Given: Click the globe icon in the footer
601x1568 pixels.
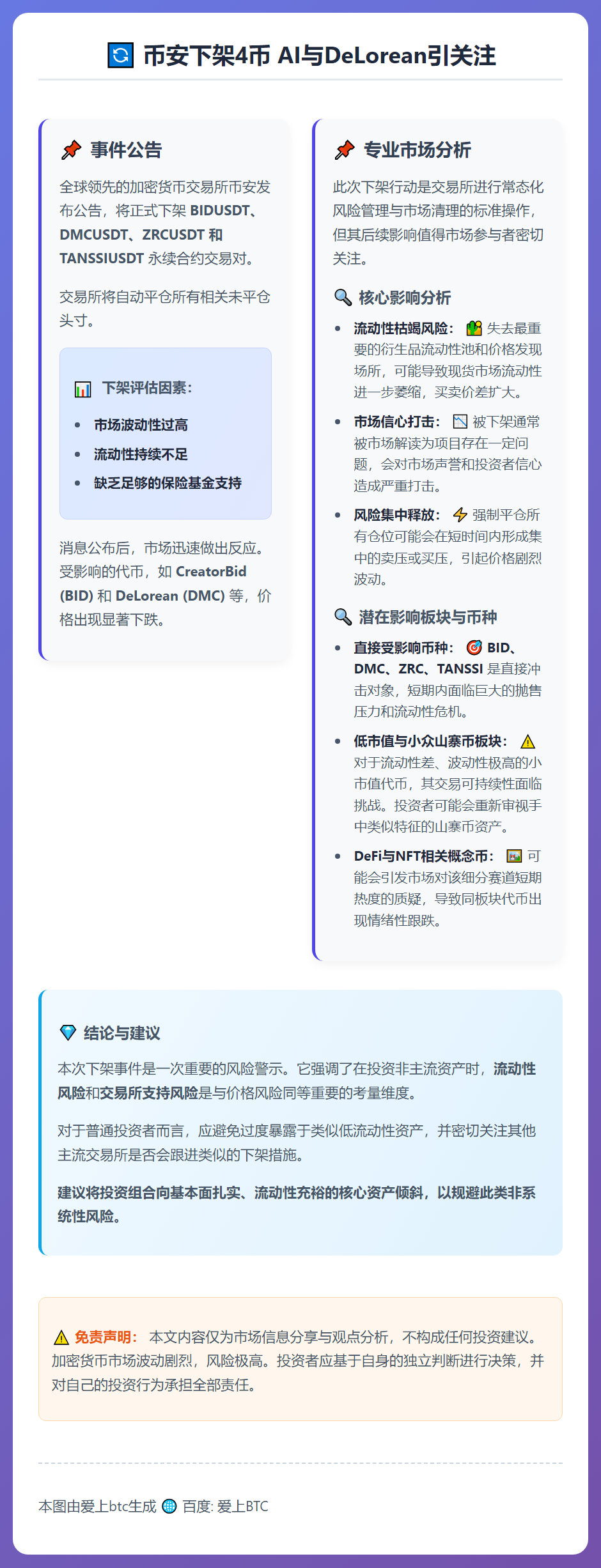Looking at the screenshot, I should [169, 1506].
